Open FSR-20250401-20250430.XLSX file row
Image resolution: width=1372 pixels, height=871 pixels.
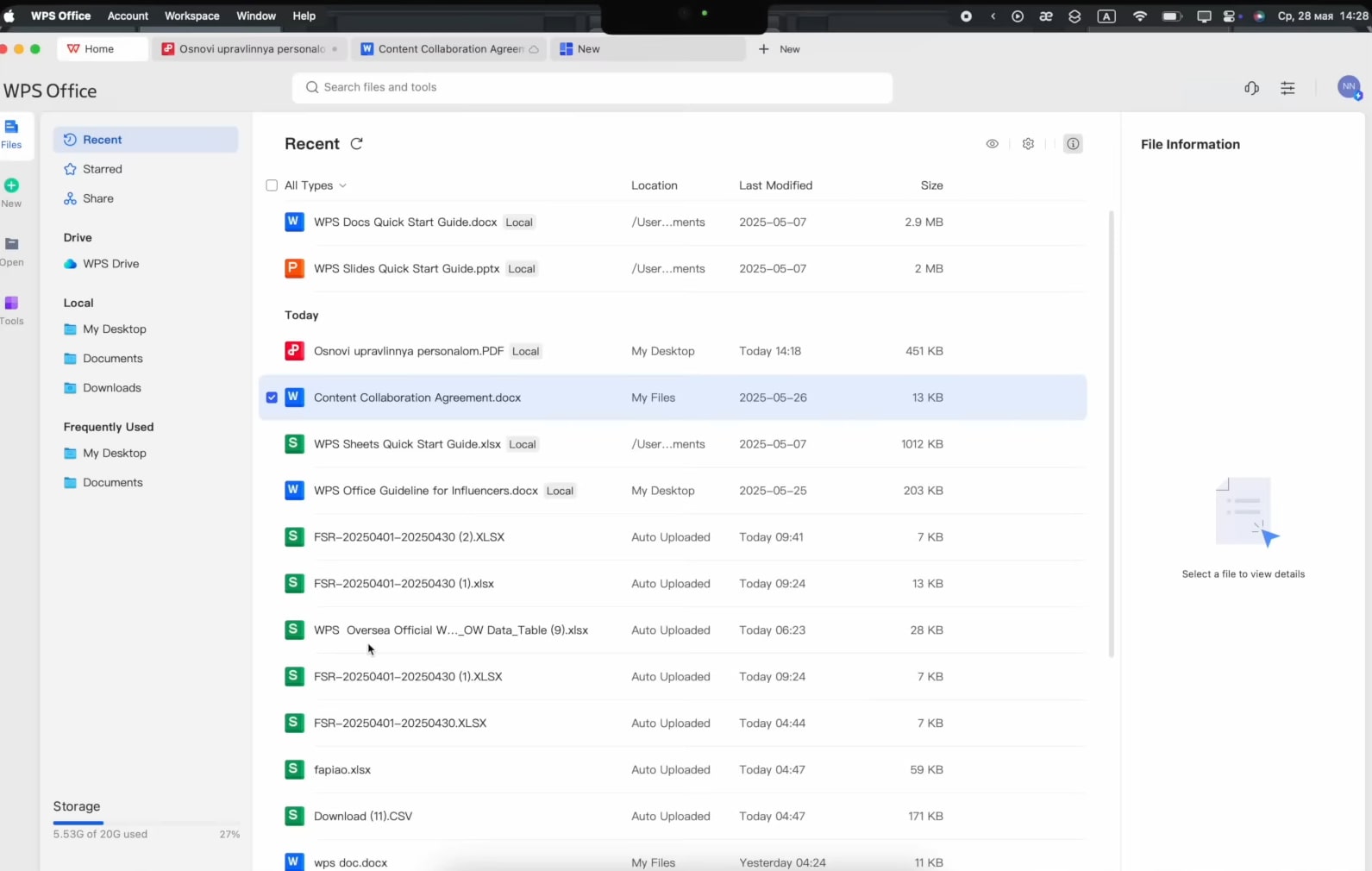[673, 724]
